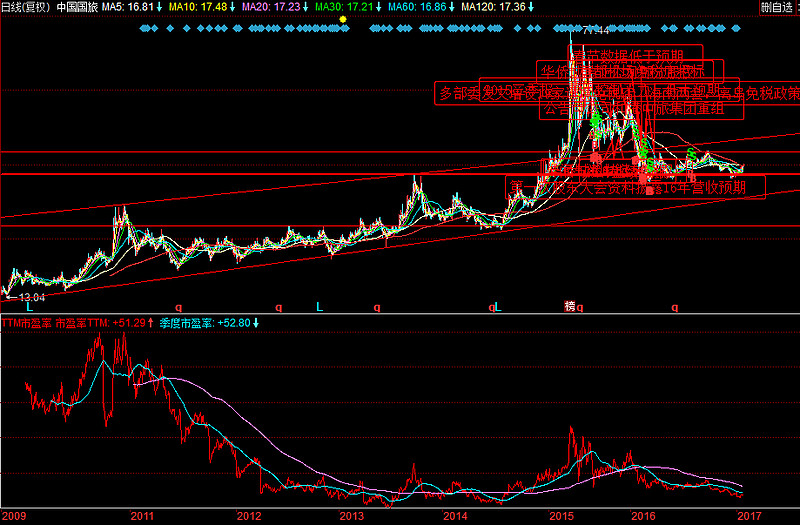The image size is (800, 525).
Task: Click the 2011 year axis label
Action: (142, 516)
